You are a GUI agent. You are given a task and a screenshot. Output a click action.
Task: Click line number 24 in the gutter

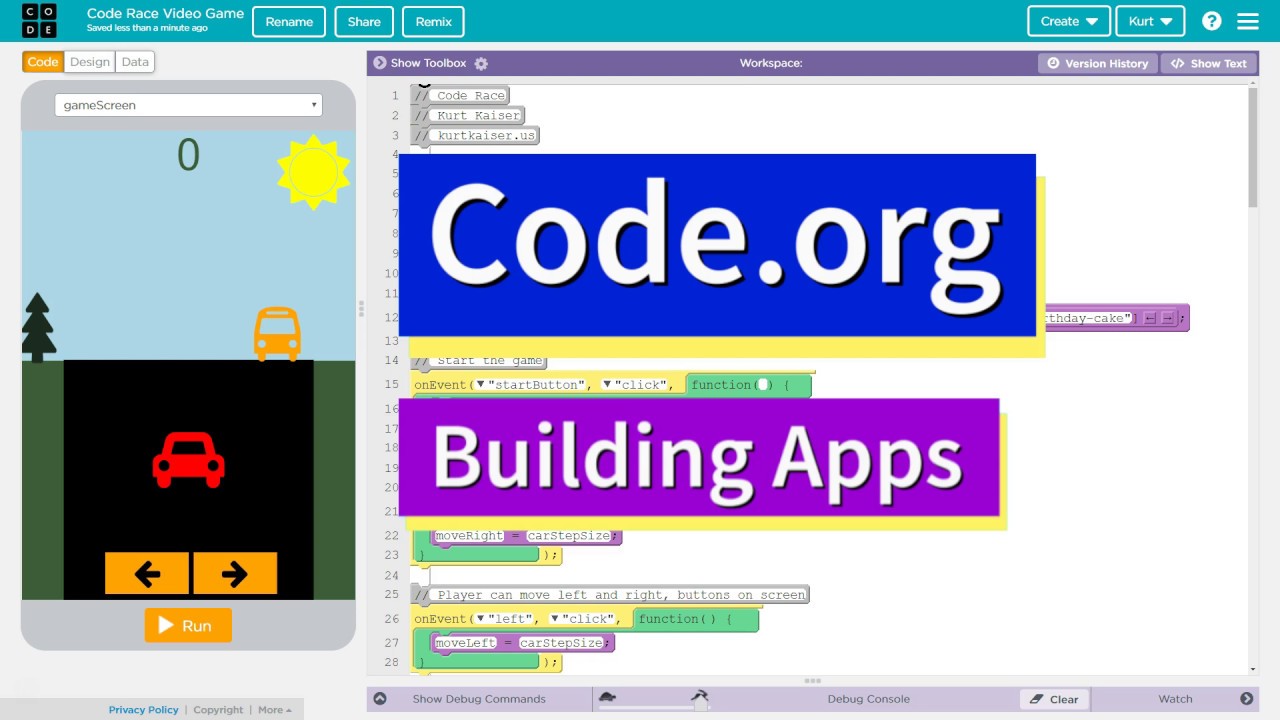tap(391, 576)
